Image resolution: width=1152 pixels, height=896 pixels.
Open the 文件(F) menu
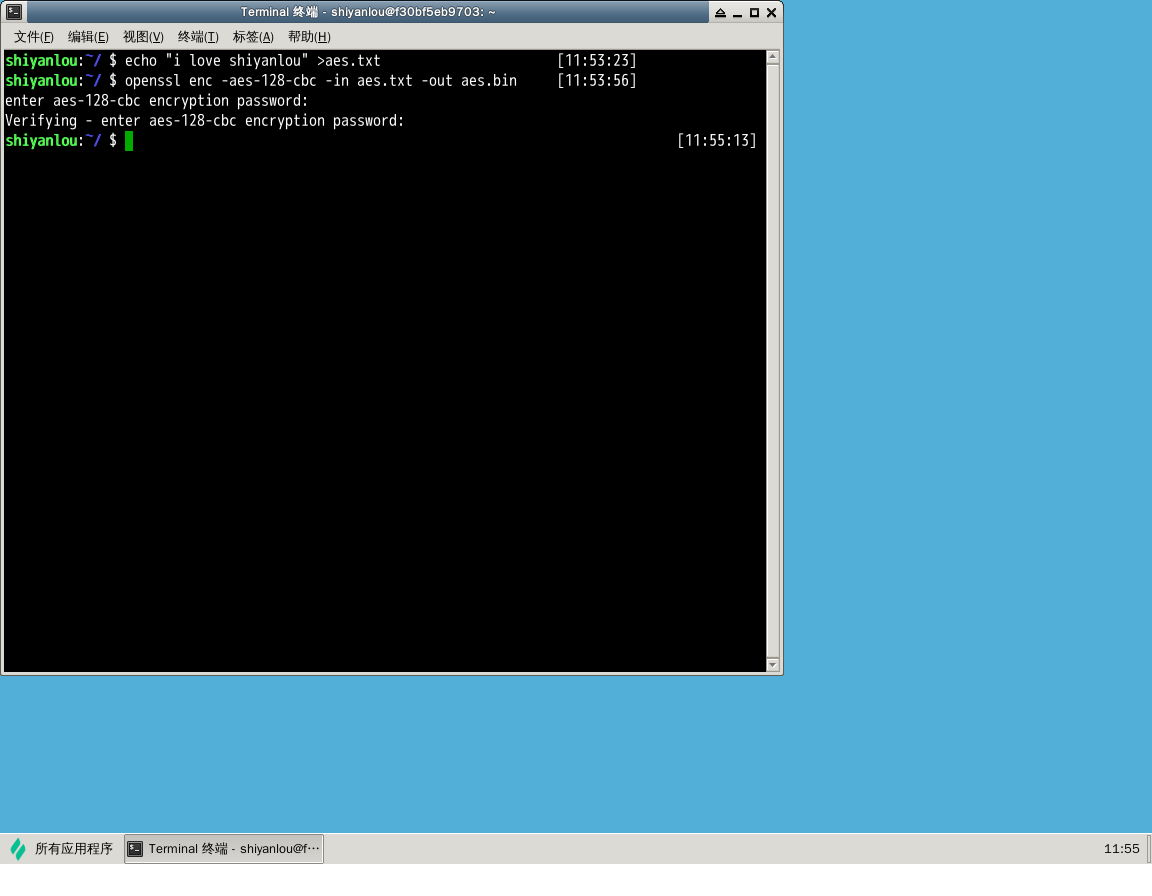tap(33, 37)
